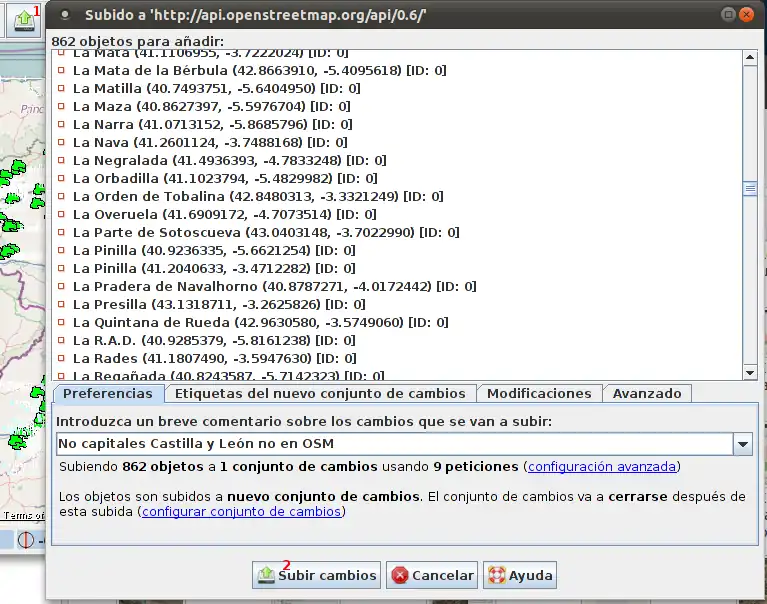Screen dimensions: 767x604
Task: Select the Preferencias tab
Action: (x=108, y=394)
